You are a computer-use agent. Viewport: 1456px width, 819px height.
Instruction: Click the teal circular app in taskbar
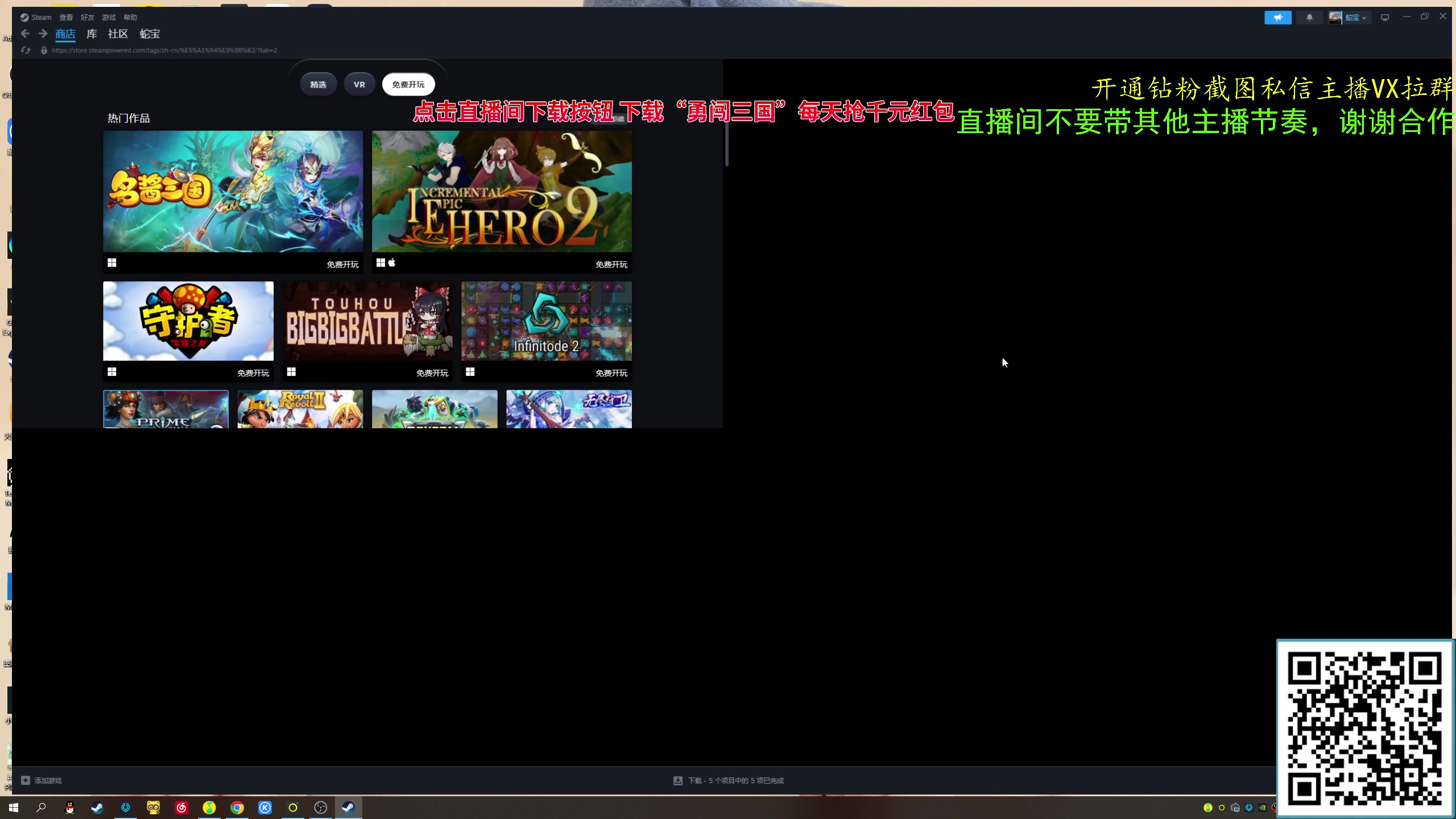click(x=126, y=808)
